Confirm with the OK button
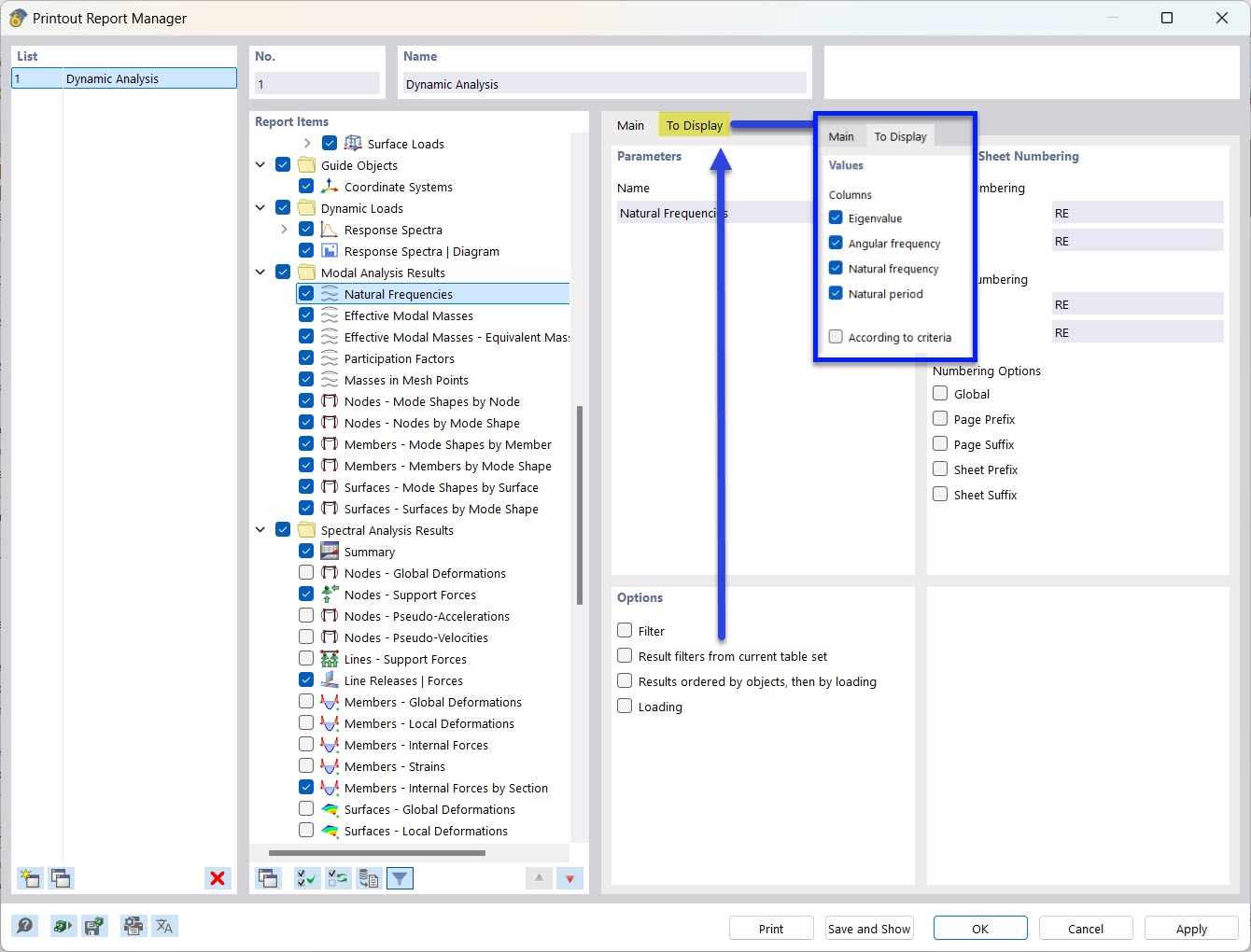1251x952 pixels. click(x=980, y=929)
